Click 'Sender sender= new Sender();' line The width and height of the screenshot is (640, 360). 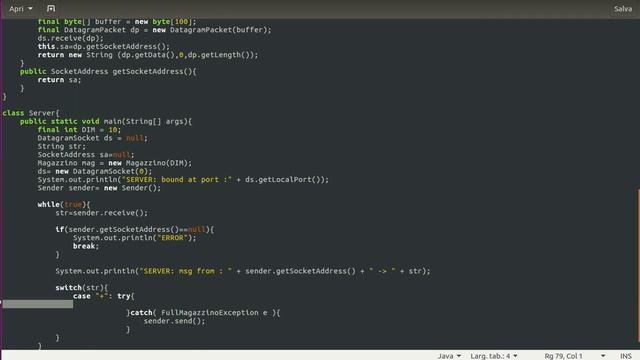99,188
